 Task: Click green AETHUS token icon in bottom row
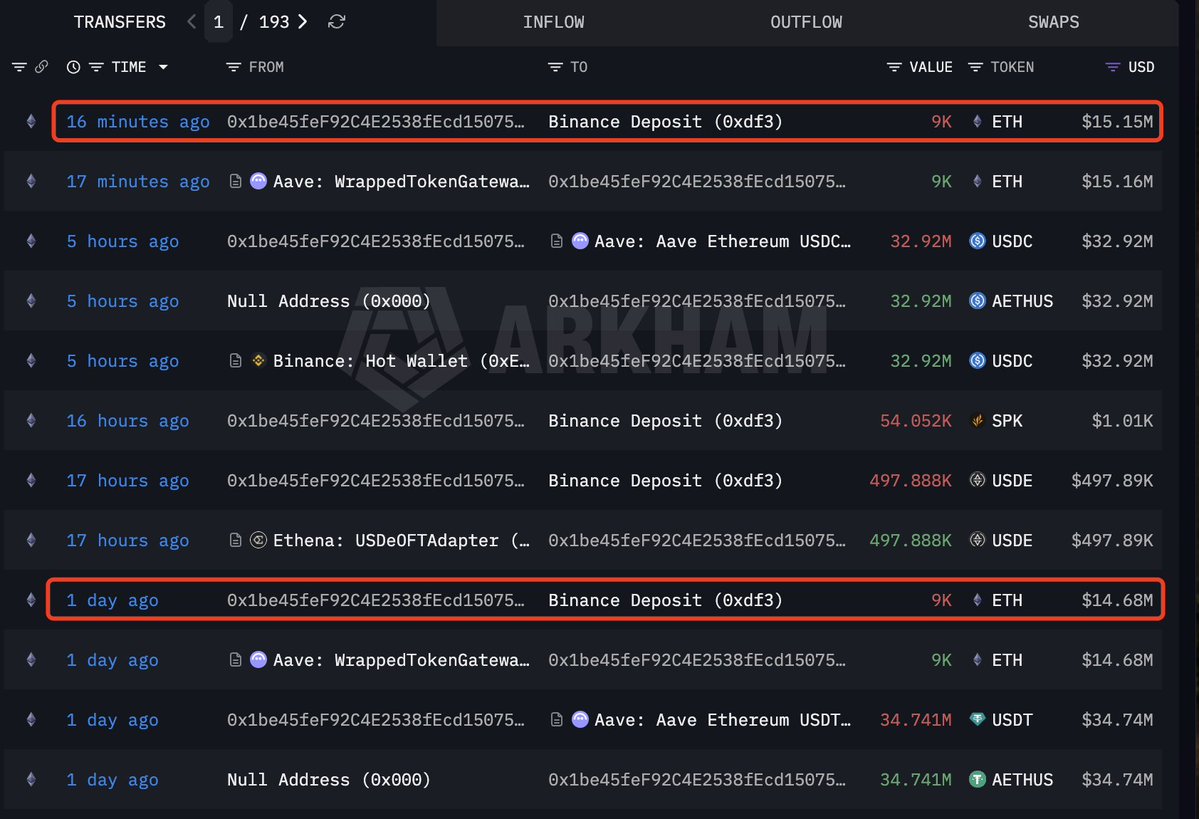[x=977, y=779]
